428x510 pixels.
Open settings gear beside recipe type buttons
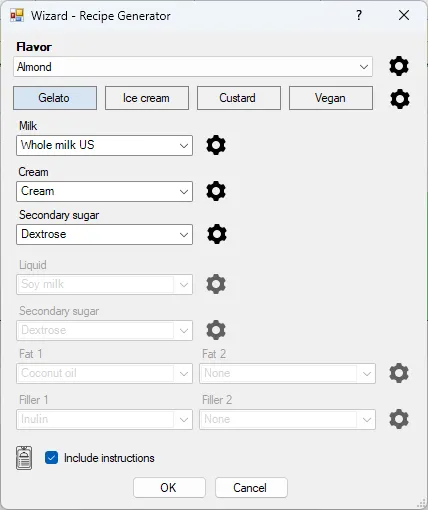pos(400,99)
